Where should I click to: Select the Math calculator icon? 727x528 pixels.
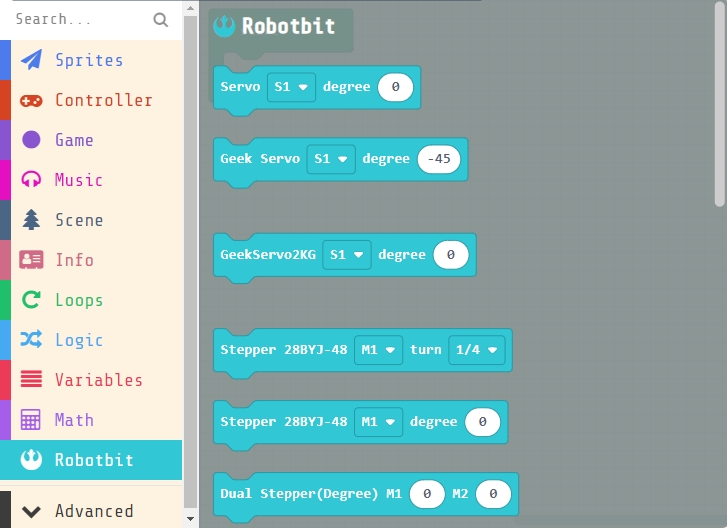click(32, 420)
